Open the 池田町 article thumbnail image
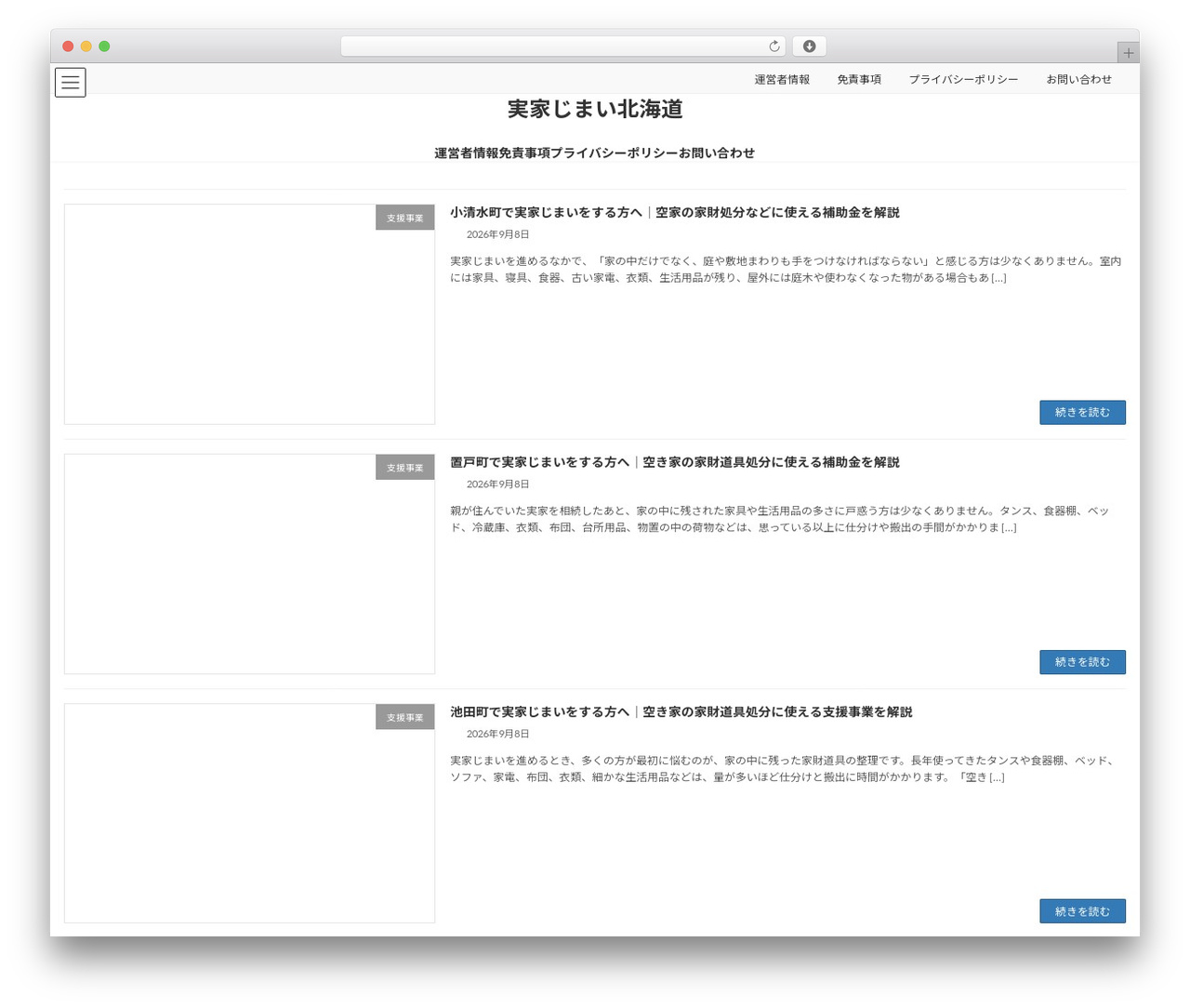This screenshot has height=1008, width=1190. (249, 814)
